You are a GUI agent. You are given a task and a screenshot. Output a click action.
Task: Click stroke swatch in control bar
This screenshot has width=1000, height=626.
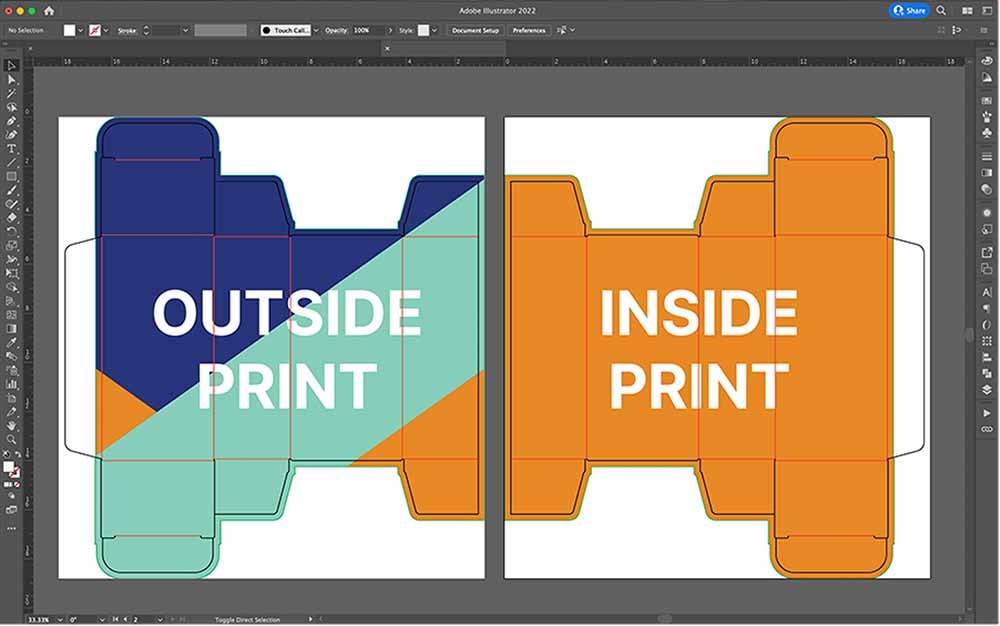point(95,30)
